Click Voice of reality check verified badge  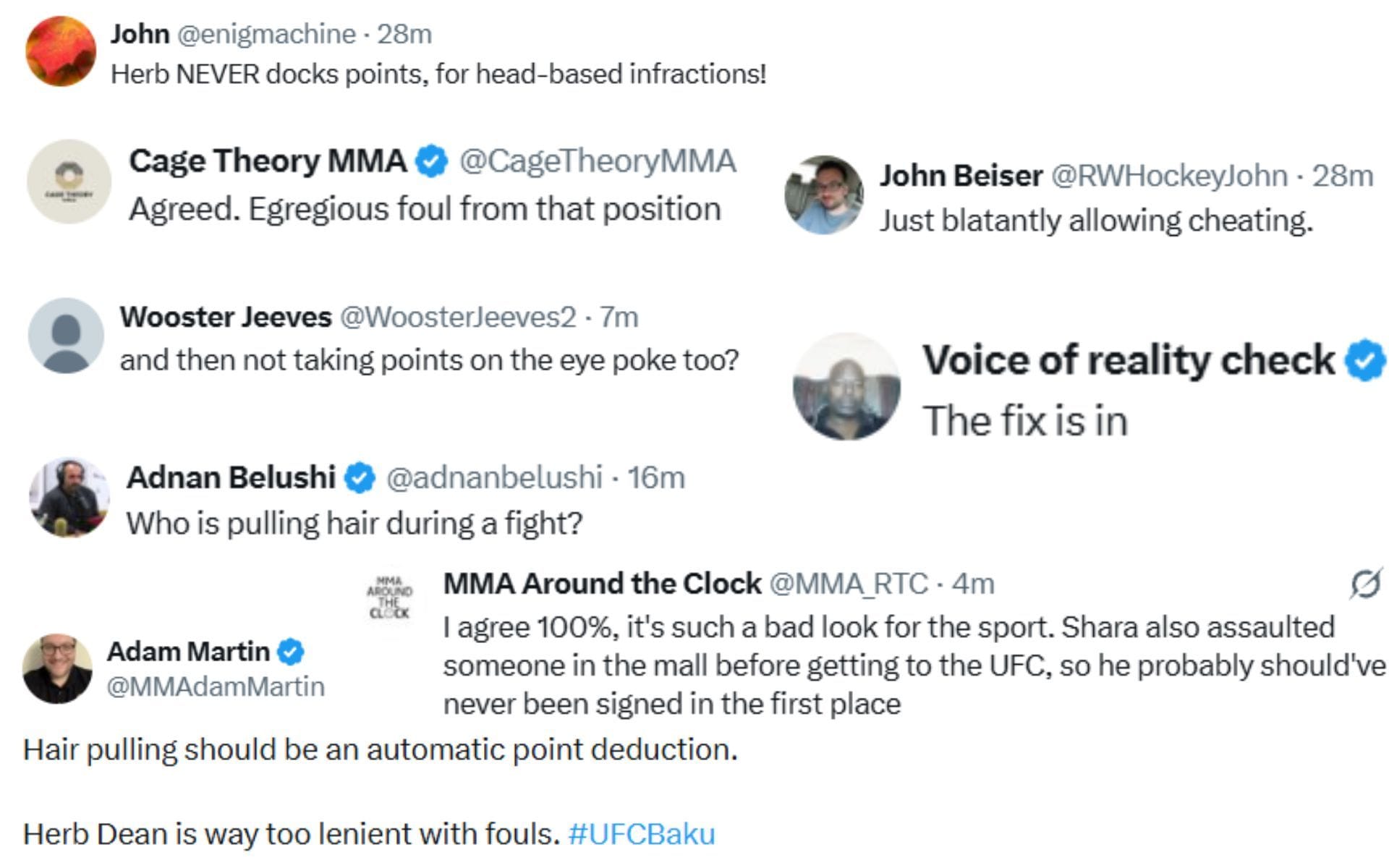click(x=1364, y=360)
